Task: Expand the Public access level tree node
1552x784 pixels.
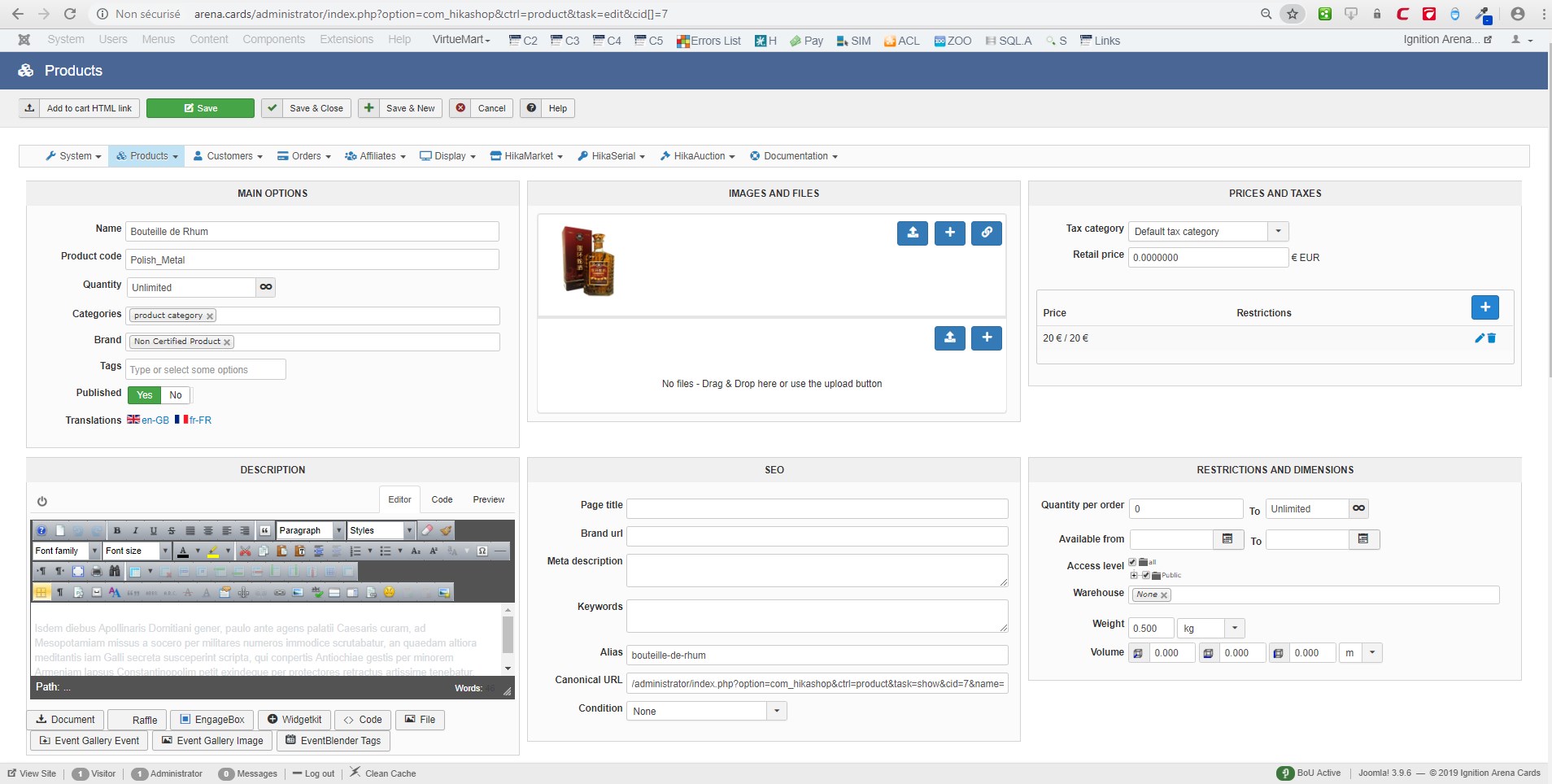Action: pyautogui.click(x=1134, y=575)
